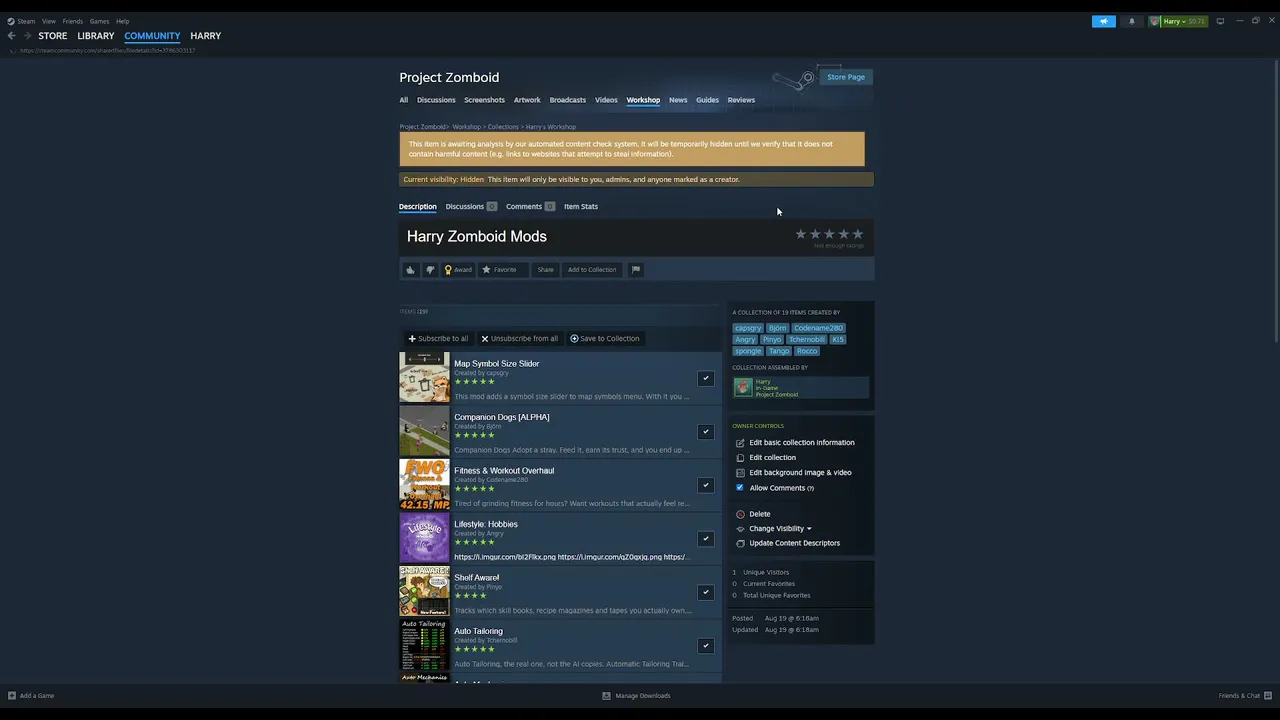1280x720 pixels.
Task: Toggle subscription for Companion Dogs [ALPHA]
Action: coord(705,432)
